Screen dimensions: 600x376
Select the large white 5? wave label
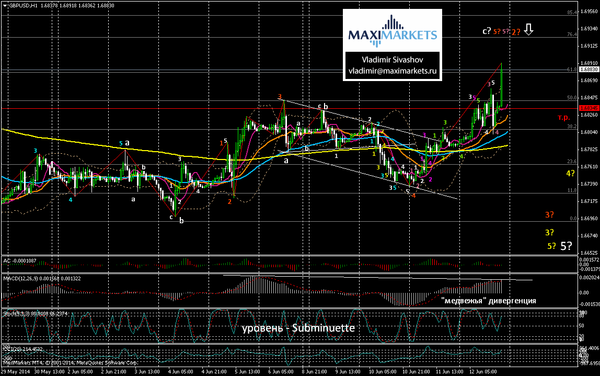pyautogui.click(x=566, y=246)
